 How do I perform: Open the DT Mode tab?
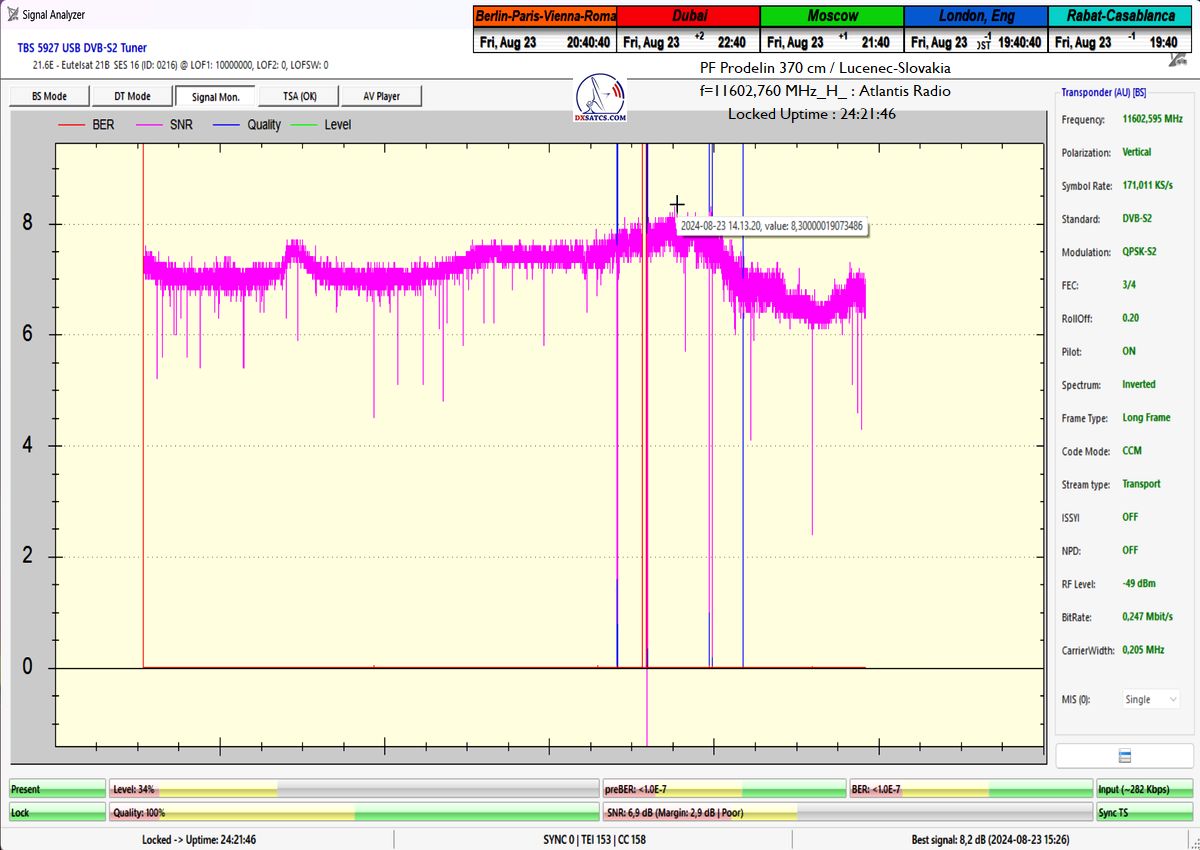[x=132, y=96]
